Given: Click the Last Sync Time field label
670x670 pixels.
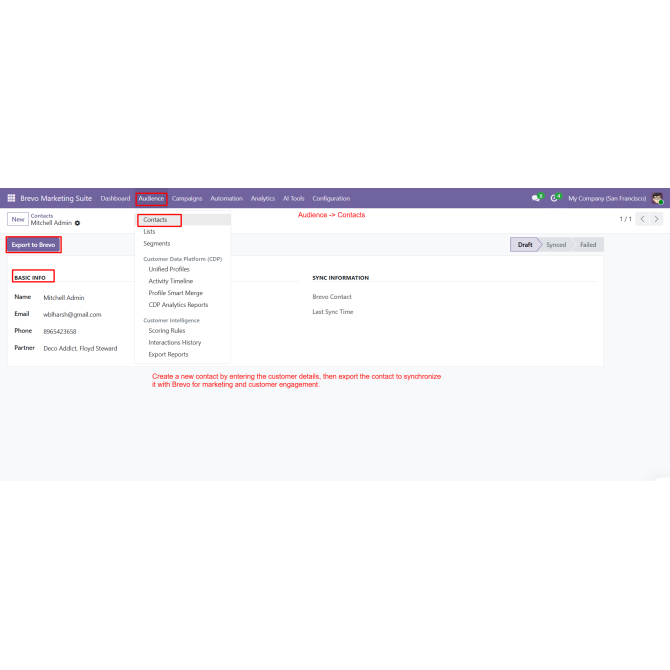Looking at the screenshot, I should (333, 312).
